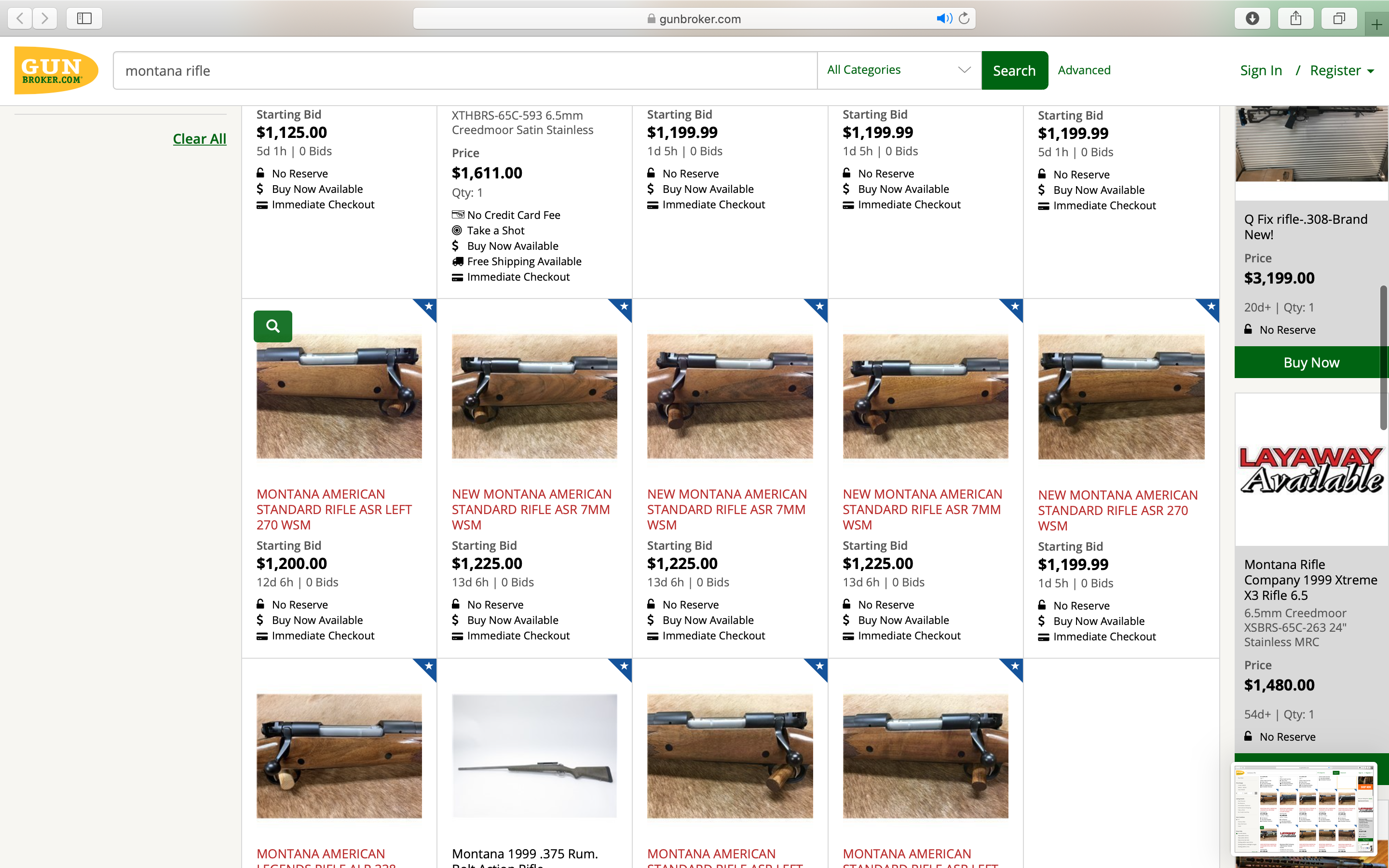Click the $1,480.00 price in sidebar
The image size is (1389, 868).
1279,685
